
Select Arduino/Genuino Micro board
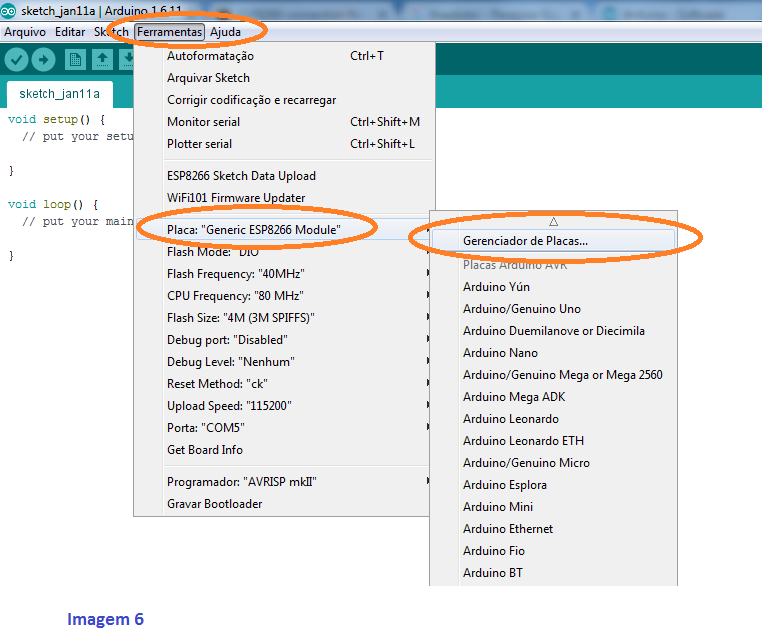click(554, 463)
